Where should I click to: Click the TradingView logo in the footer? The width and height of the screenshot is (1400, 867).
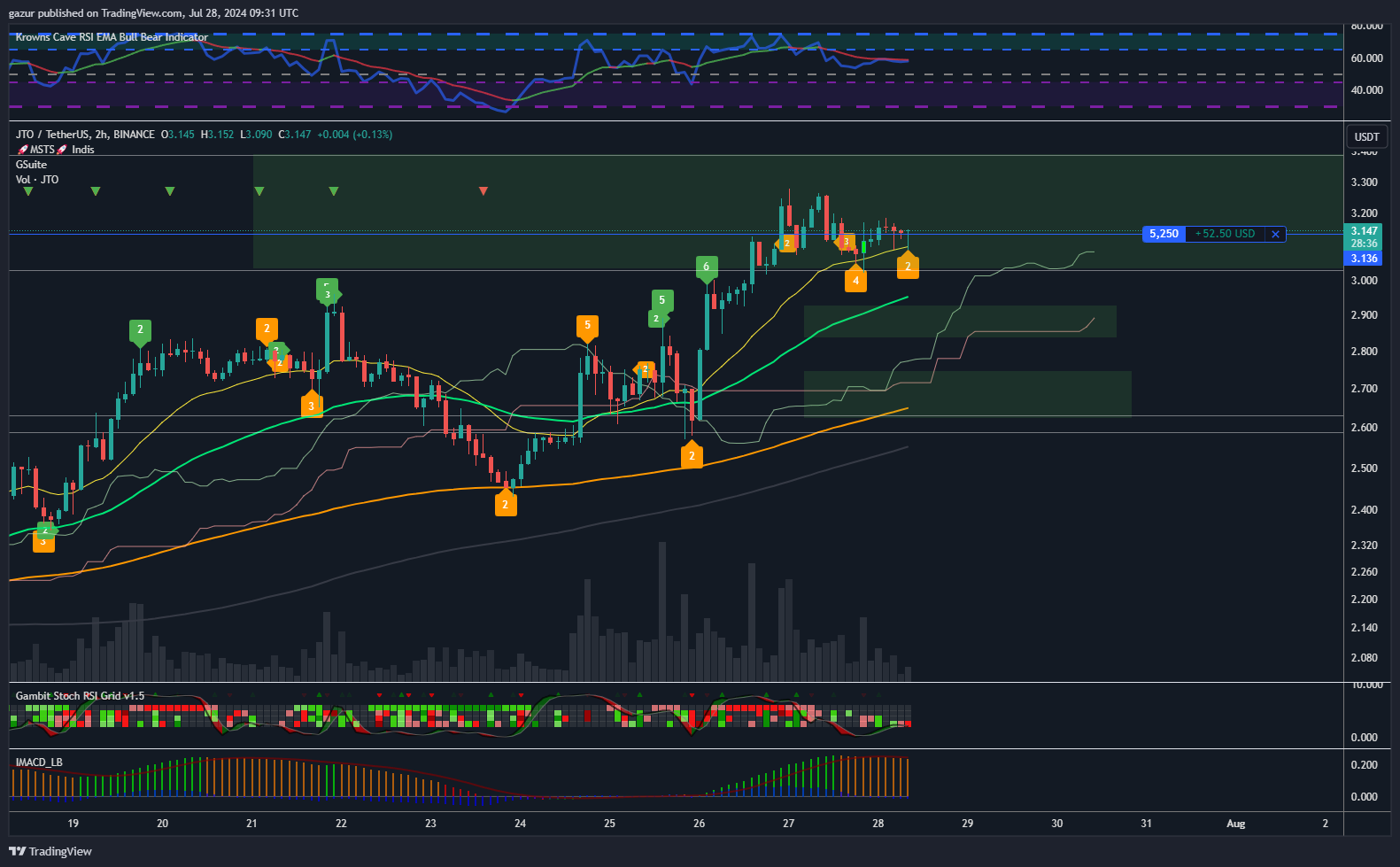tap(50, 851)
